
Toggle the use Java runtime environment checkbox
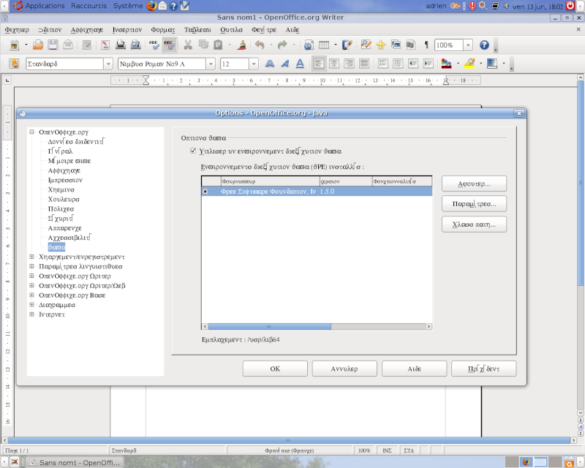coord(193,151)
